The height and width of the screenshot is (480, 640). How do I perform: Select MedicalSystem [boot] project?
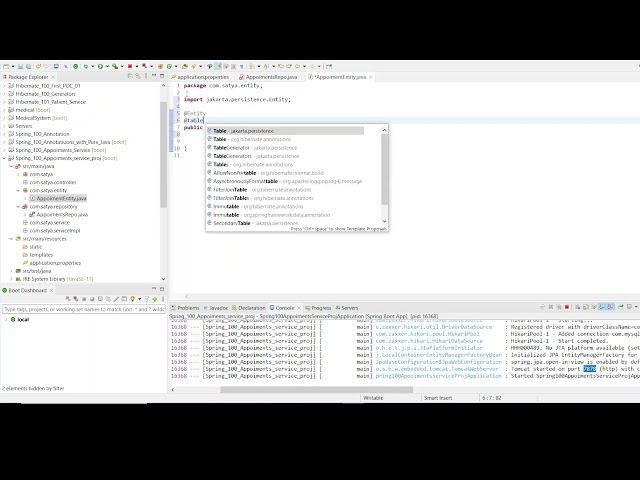coord(41,118)
